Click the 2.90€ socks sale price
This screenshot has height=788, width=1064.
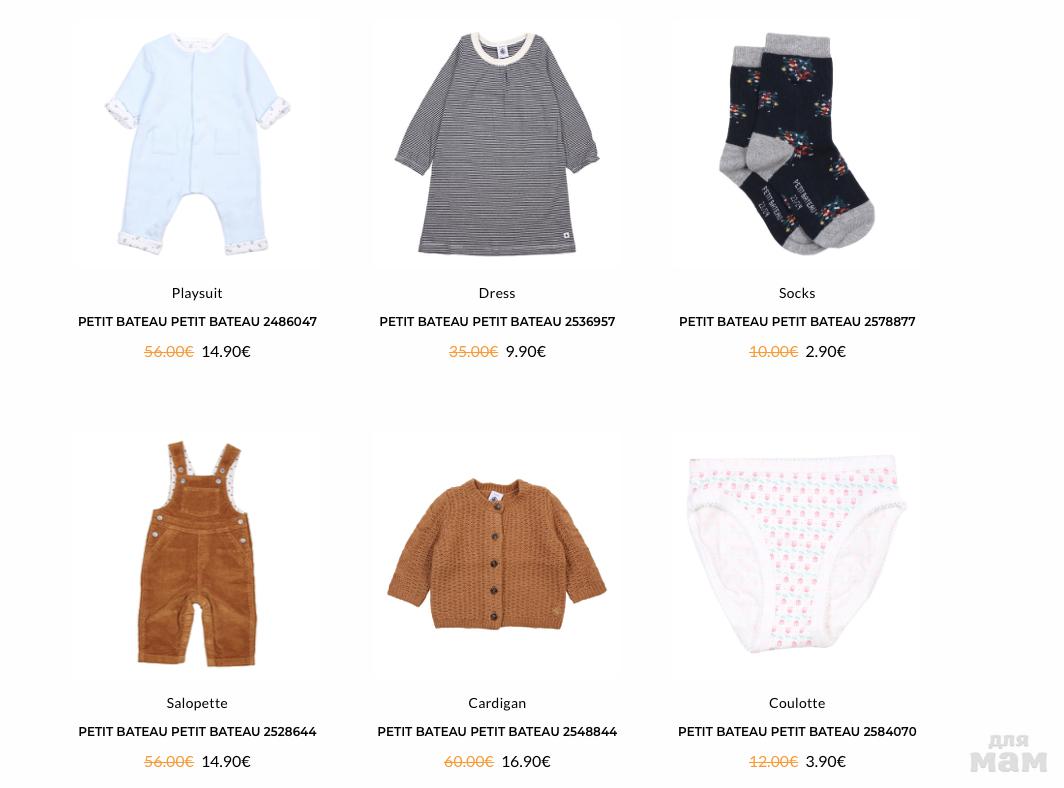point(826,352)
